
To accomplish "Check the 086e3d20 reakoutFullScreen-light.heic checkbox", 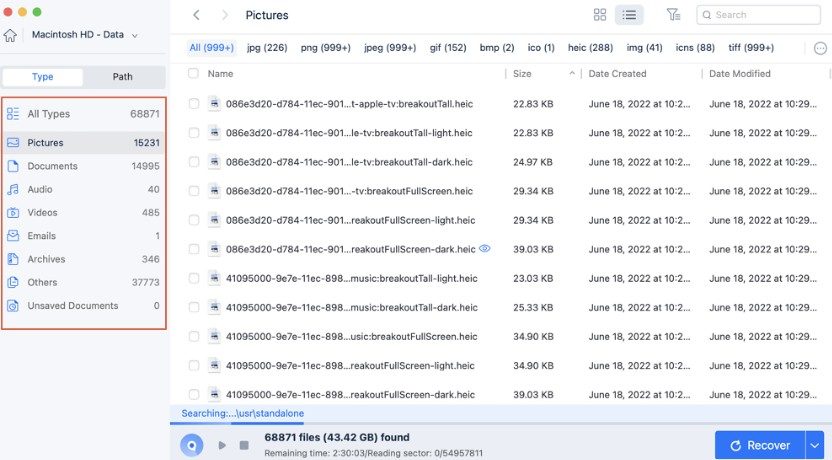I will [x=194, y=220].
